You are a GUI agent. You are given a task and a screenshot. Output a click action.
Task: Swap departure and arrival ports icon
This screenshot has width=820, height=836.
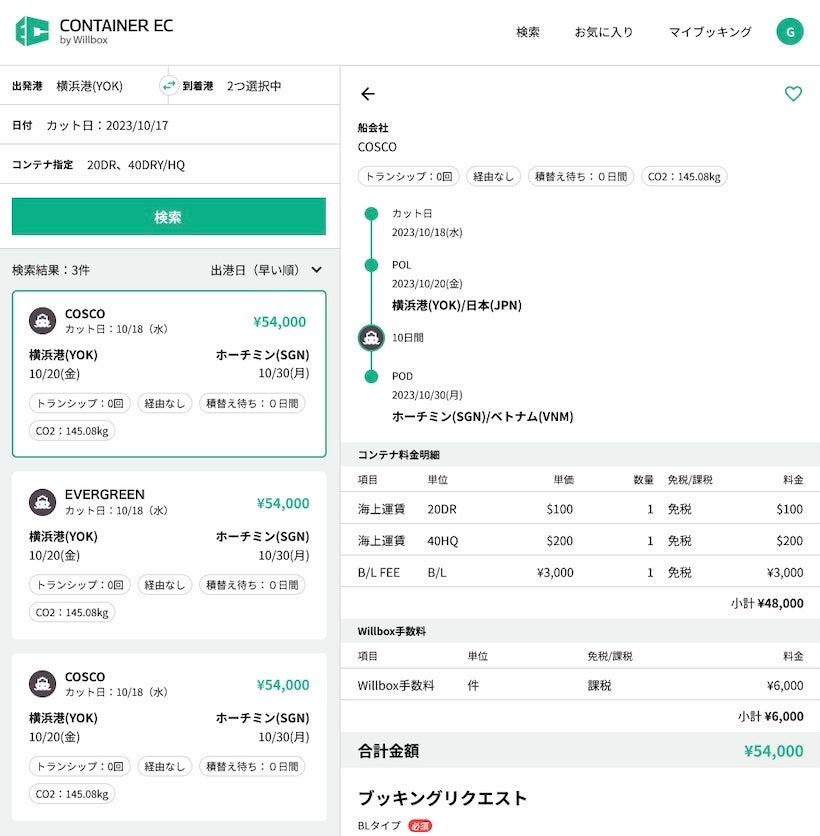[169, 85]
